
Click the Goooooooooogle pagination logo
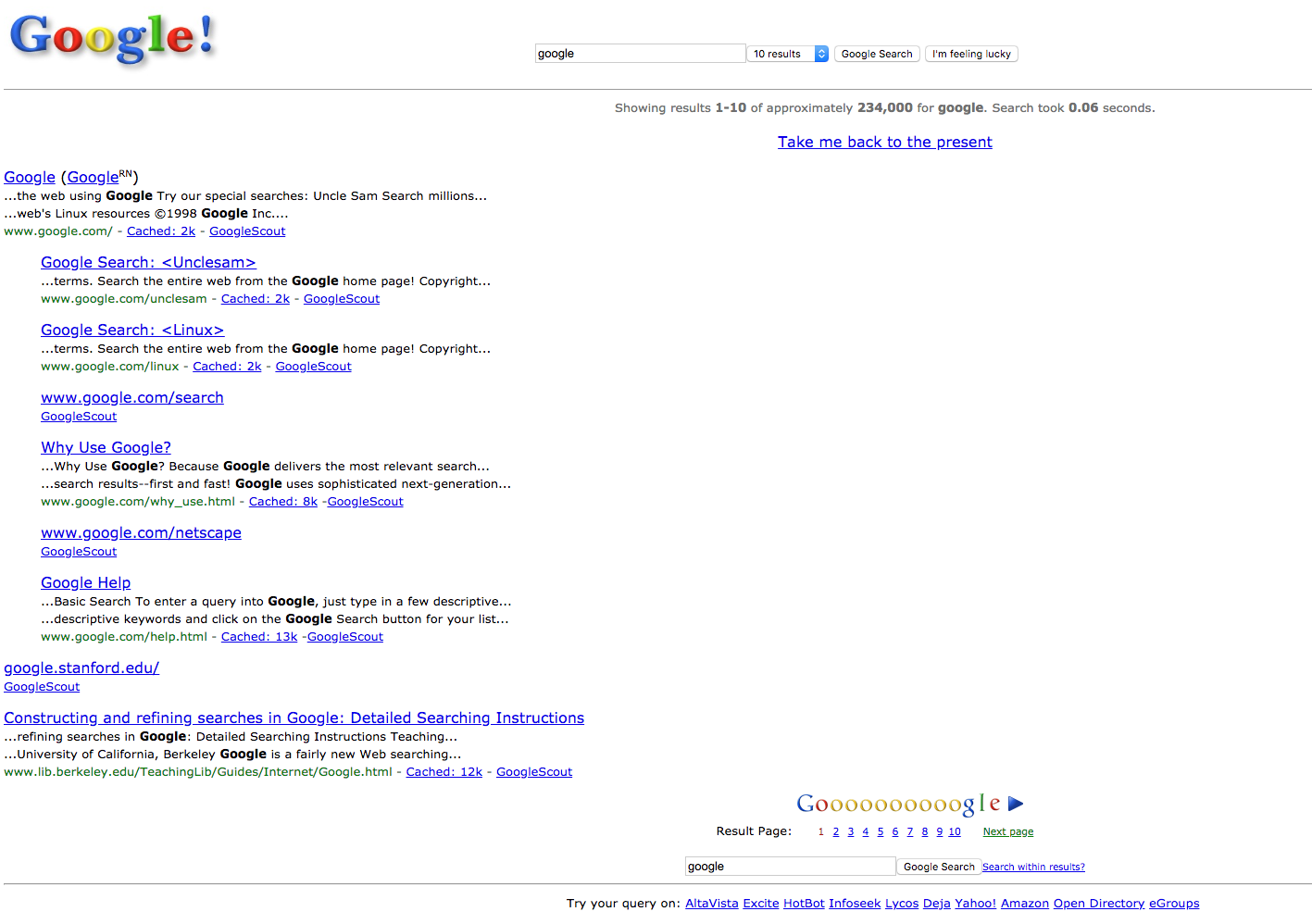point(897,804)
